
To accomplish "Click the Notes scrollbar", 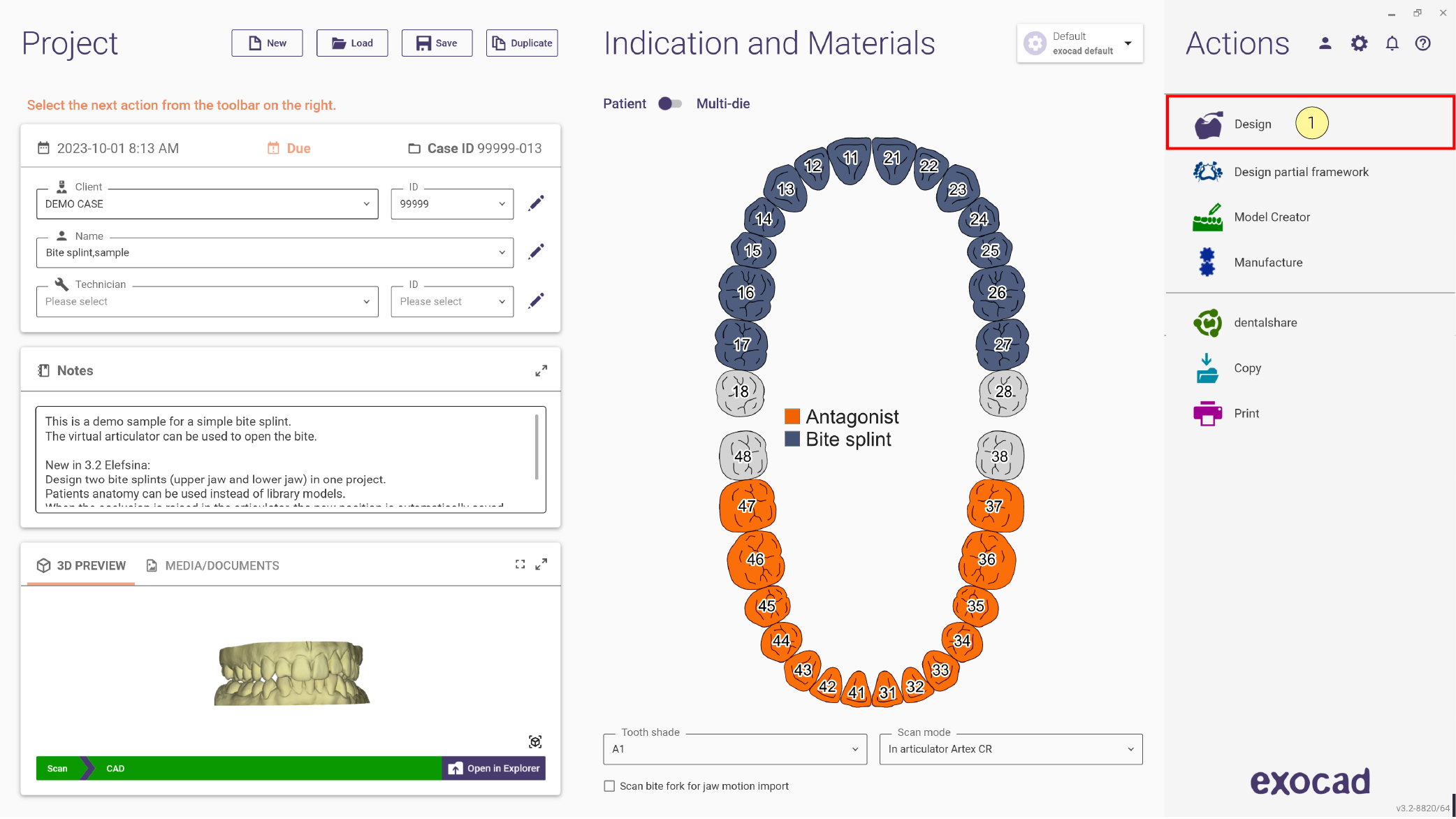I will point(537,447).
